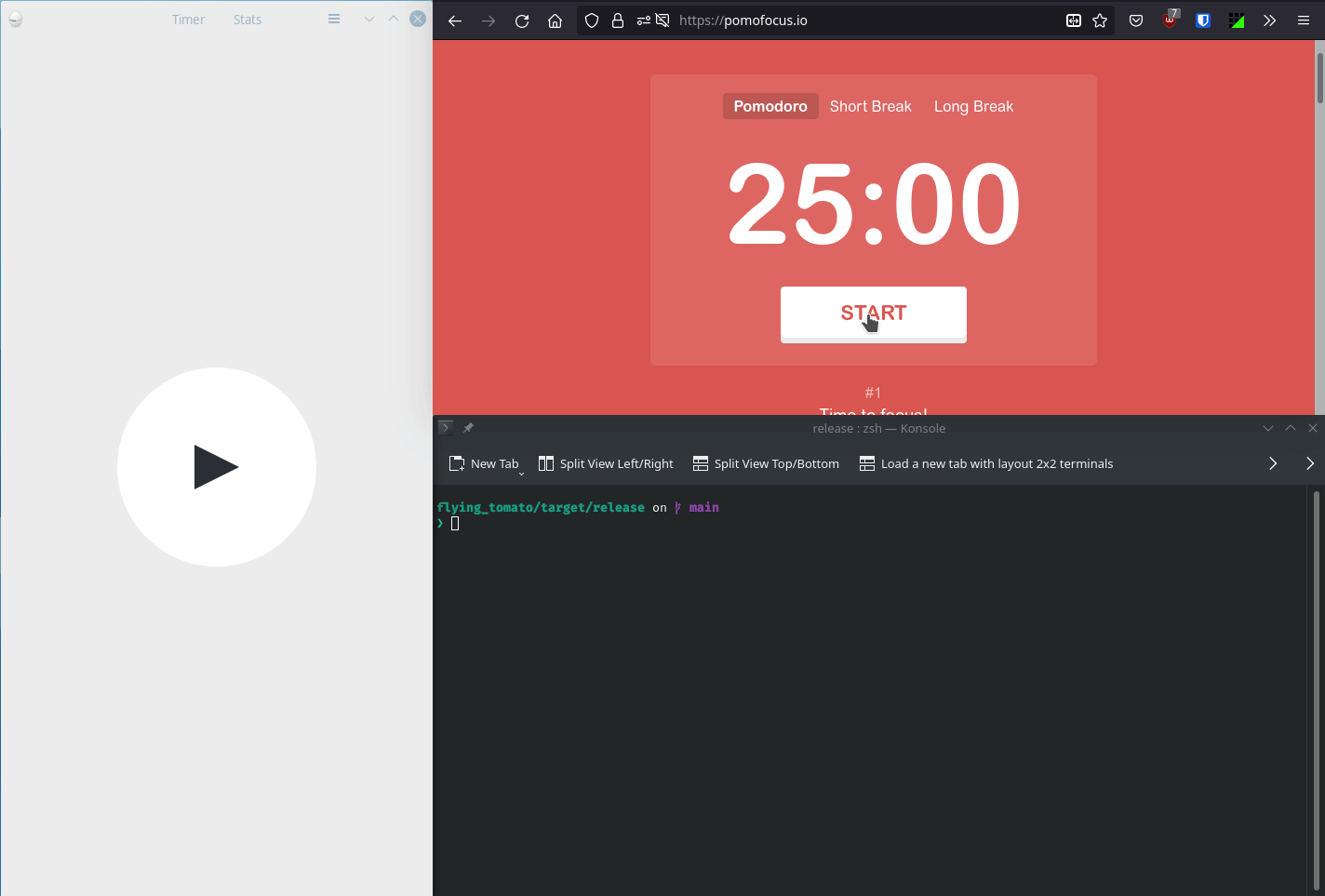Image resolution: width=1325 pixels, height=896 pixels.
Task: Click the blocked autoplay icon in address bar
Action: point(662,20)
